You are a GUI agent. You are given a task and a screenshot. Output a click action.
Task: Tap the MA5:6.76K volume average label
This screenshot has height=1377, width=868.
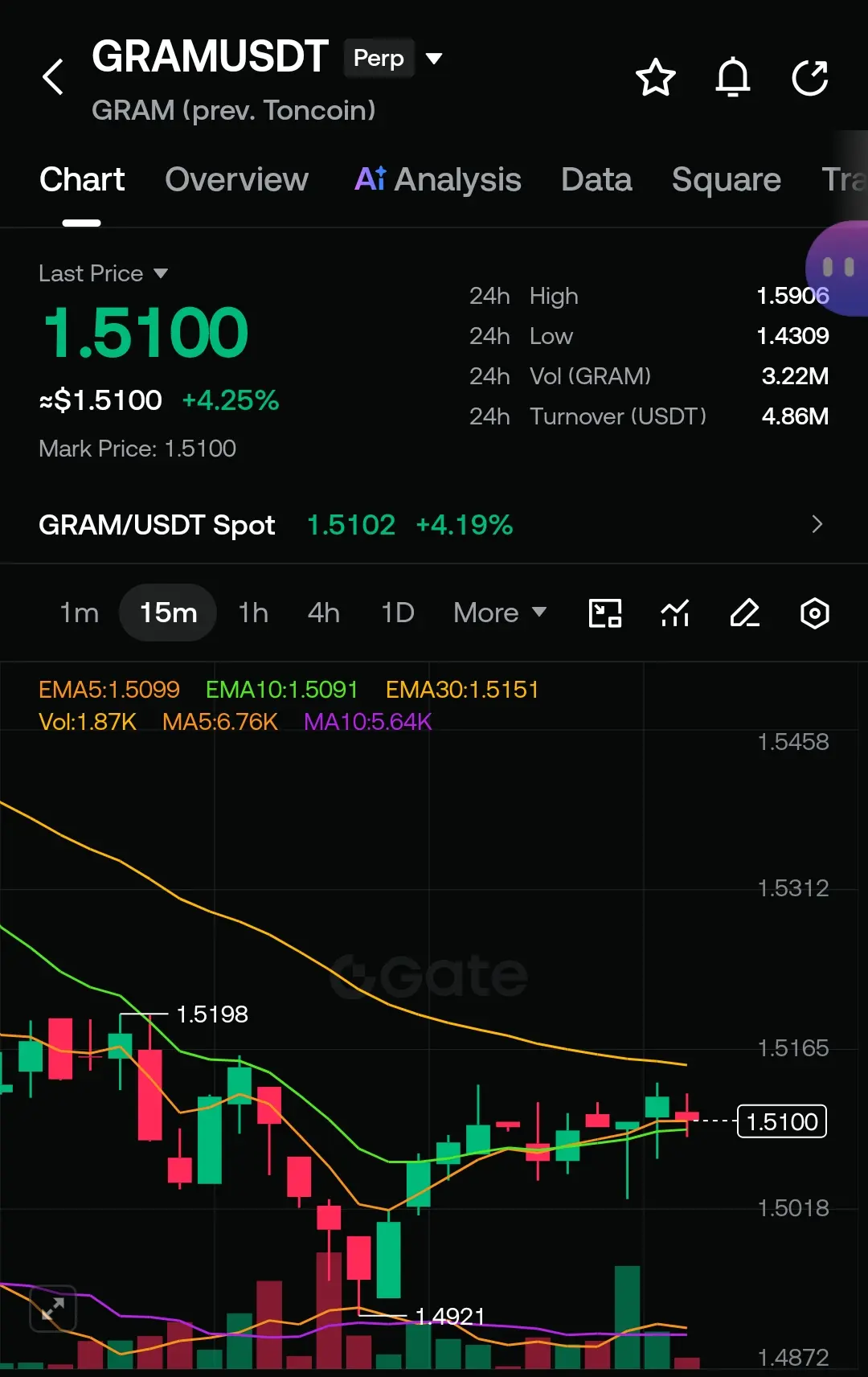click(x=220, y=722)
